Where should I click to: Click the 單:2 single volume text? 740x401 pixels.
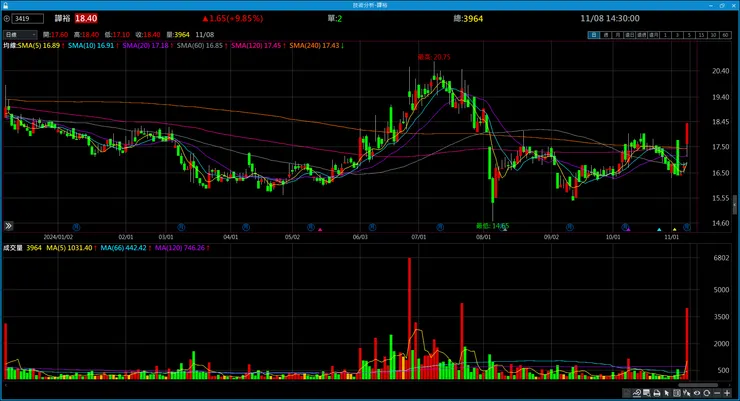pyautogui.click(x=335, y=18)
